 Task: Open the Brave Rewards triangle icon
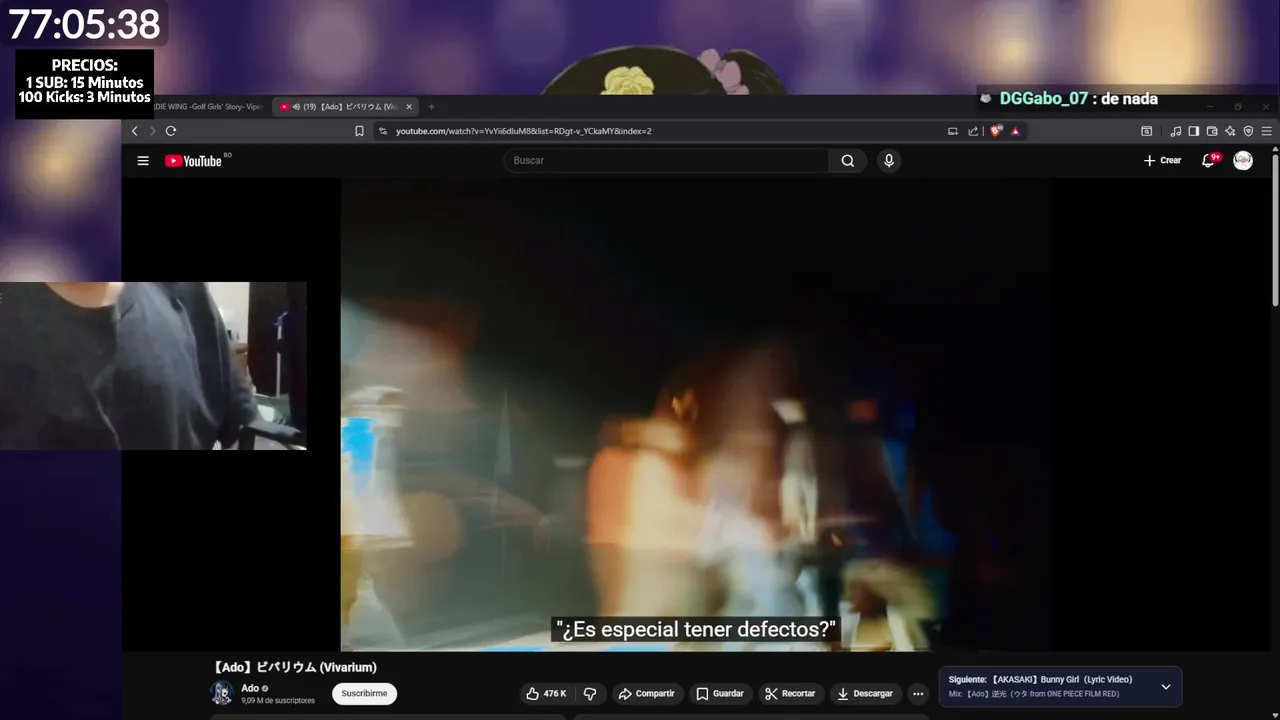pos(1015,131)
